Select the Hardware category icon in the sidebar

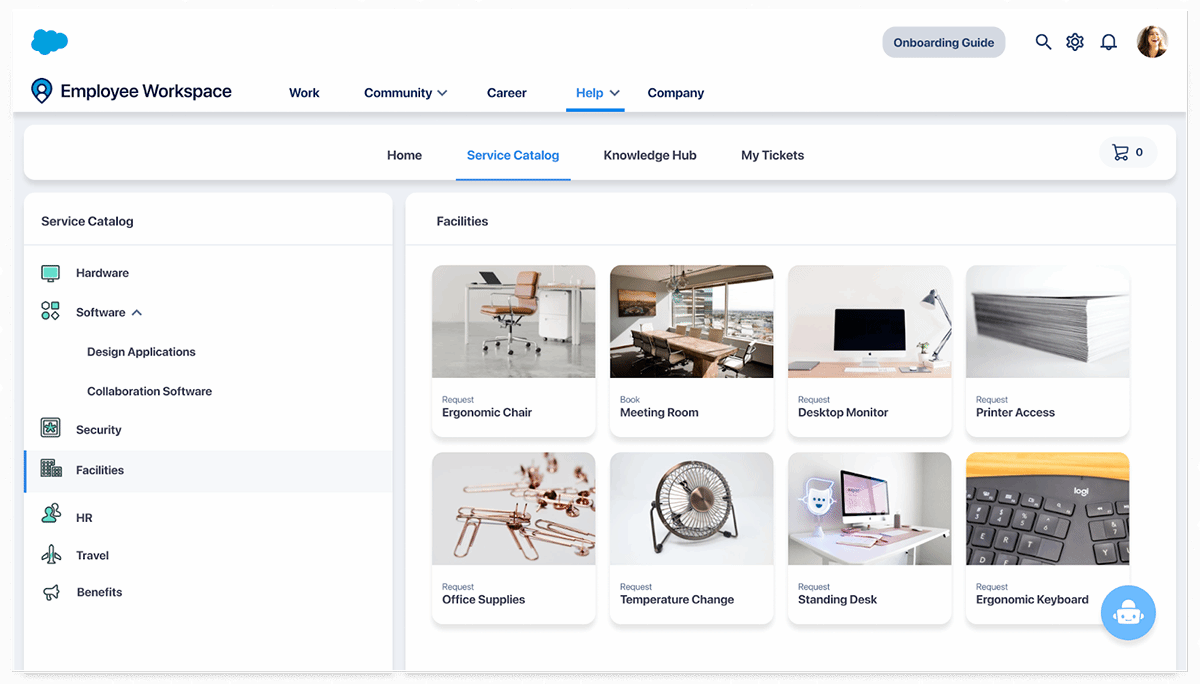click(50, 272)
